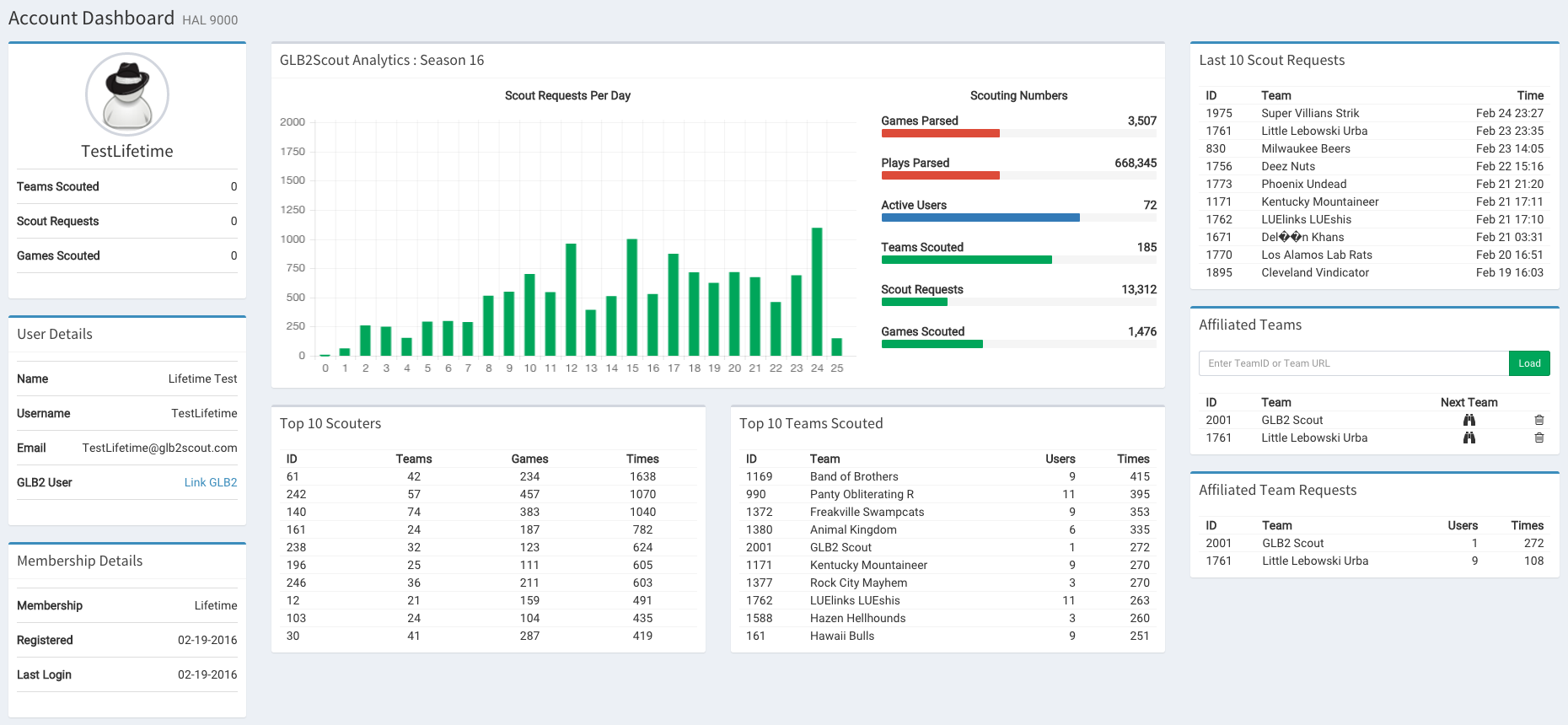This screenshot has height=725, width=1568.
Task: Select the Games Parsed red progress bar
Action: pos(940,133)
